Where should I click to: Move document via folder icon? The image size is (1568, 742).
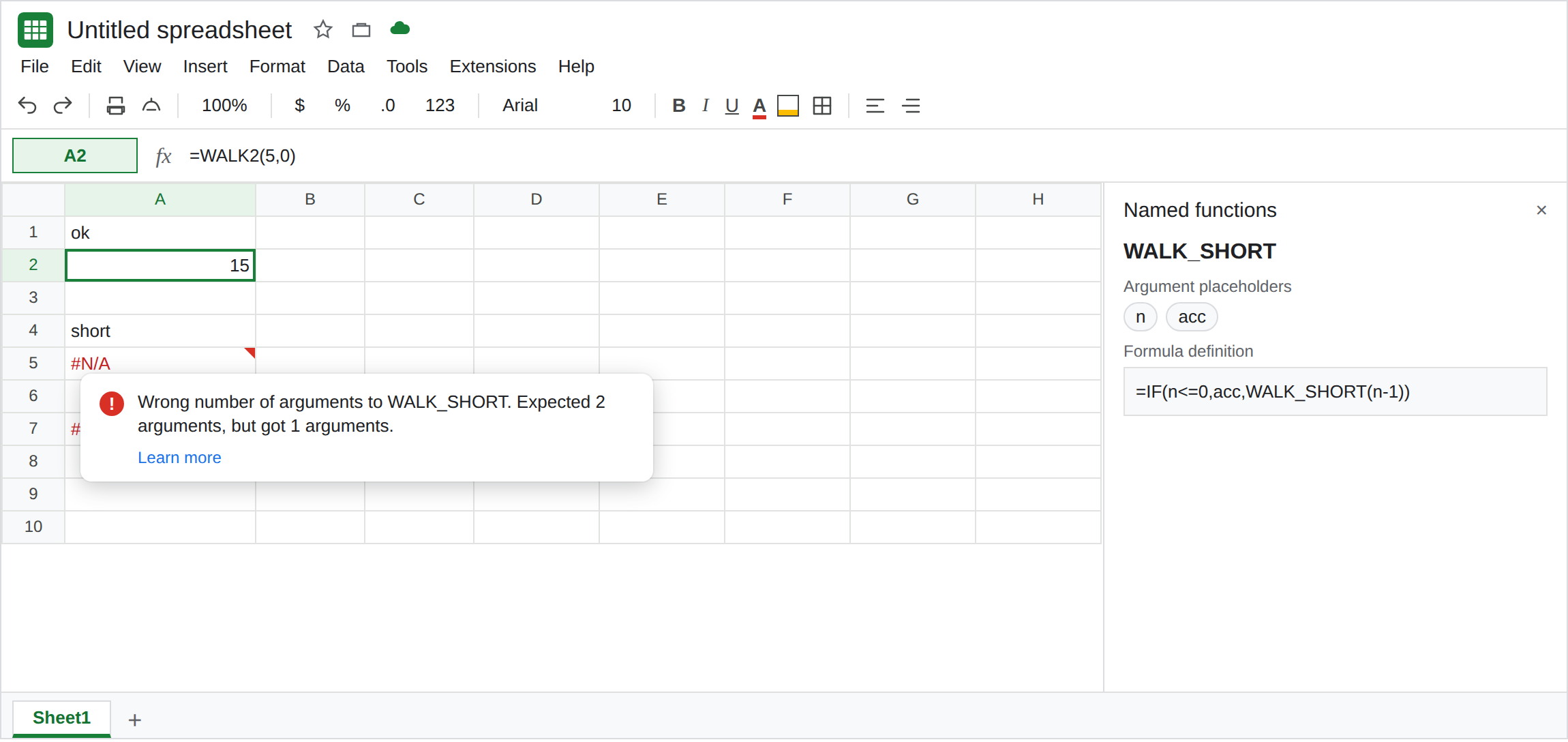361,29
